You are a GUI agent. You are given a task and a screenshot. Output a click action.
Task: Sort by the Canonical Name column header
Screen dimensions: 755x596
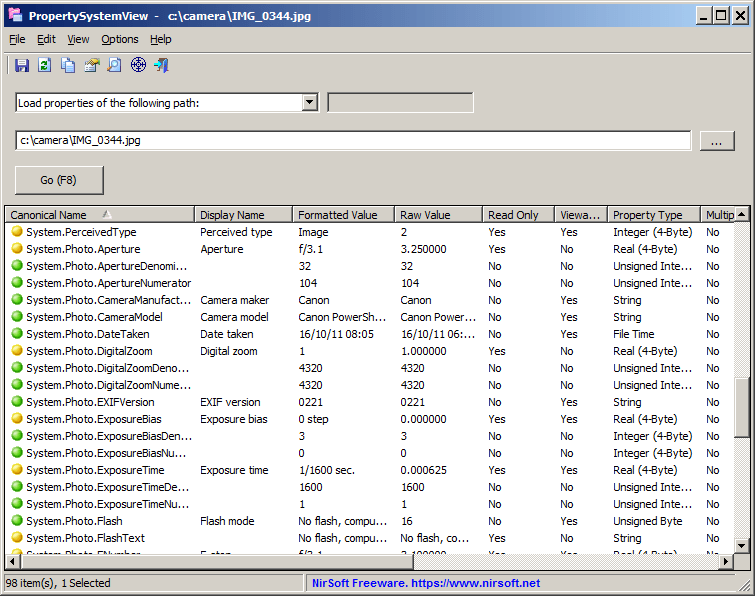click(100, 215)
